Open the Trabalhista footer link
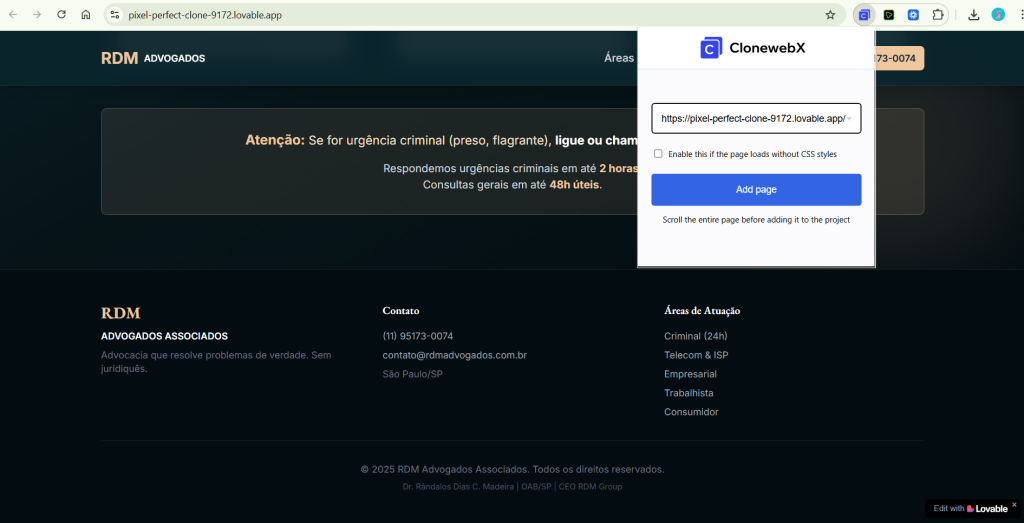The image size is (1024, 523). point(688,393)
